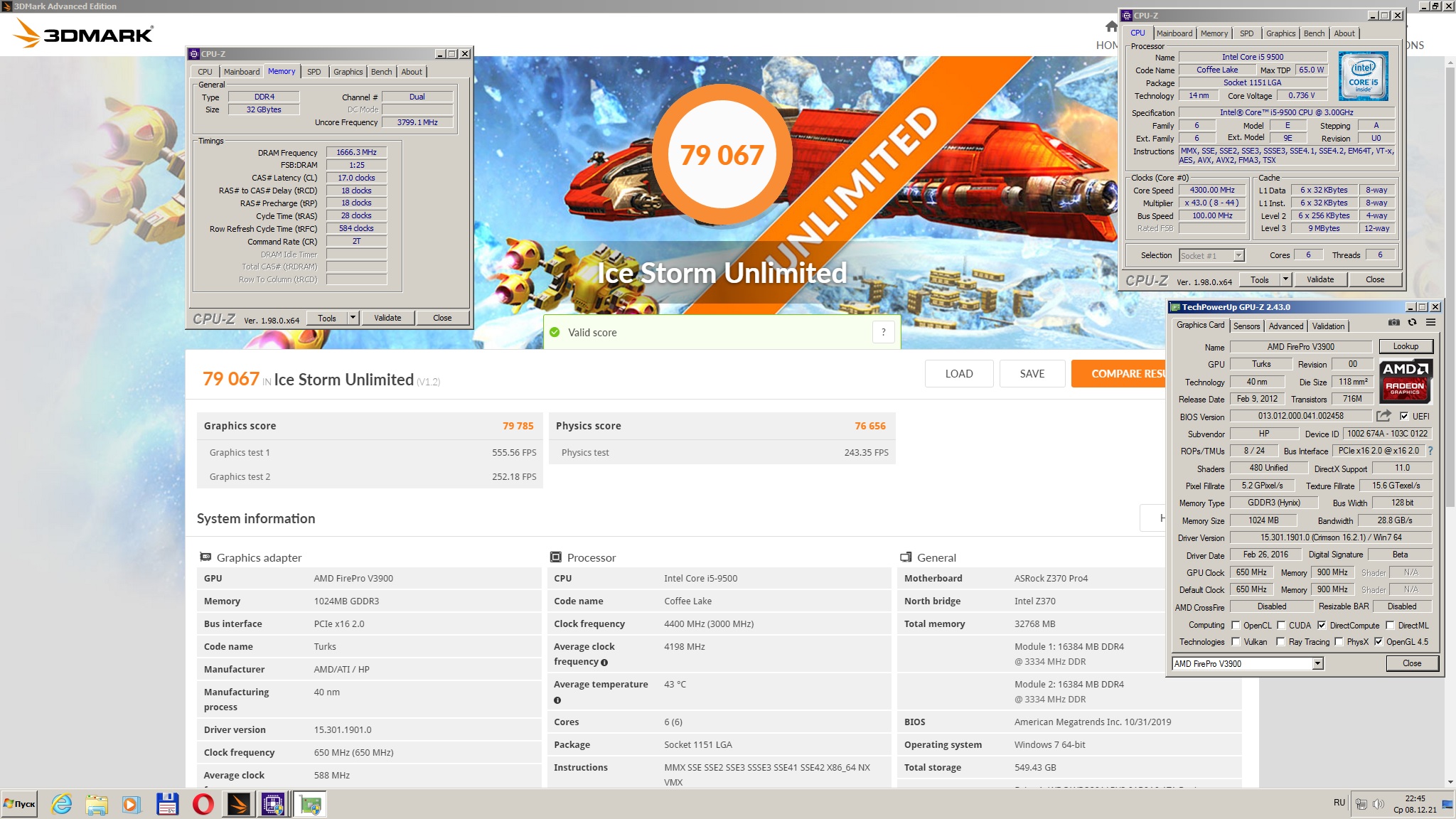Viewport: 1456px width, 819px height.
Task: Toggle the OpenGL 4.5 checkbox
Action: pos(1379,641)
